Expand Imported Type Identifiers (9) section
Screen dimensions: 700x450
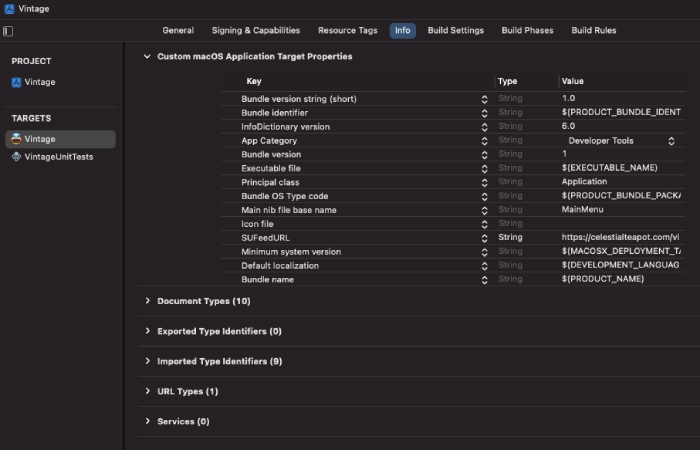147,361
